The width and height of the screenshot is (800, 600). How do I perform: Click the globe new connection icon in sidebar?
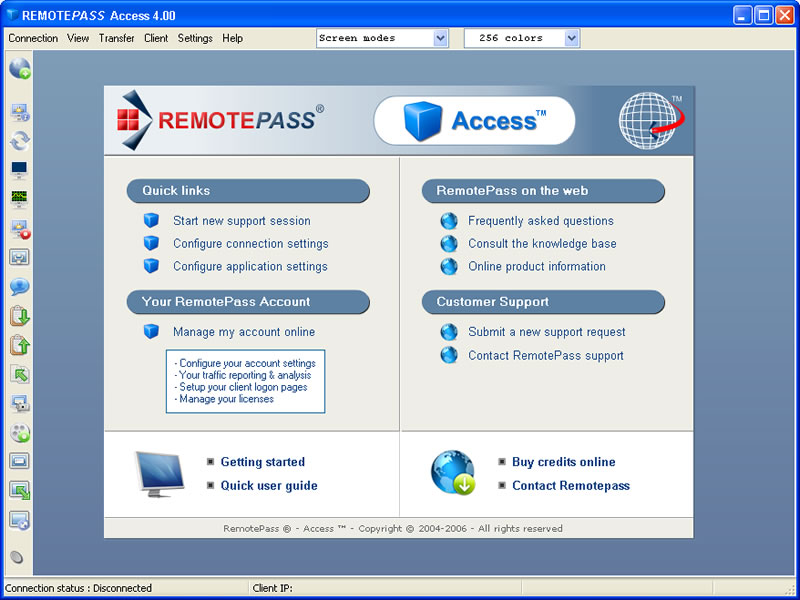click(x=19, y=68)
